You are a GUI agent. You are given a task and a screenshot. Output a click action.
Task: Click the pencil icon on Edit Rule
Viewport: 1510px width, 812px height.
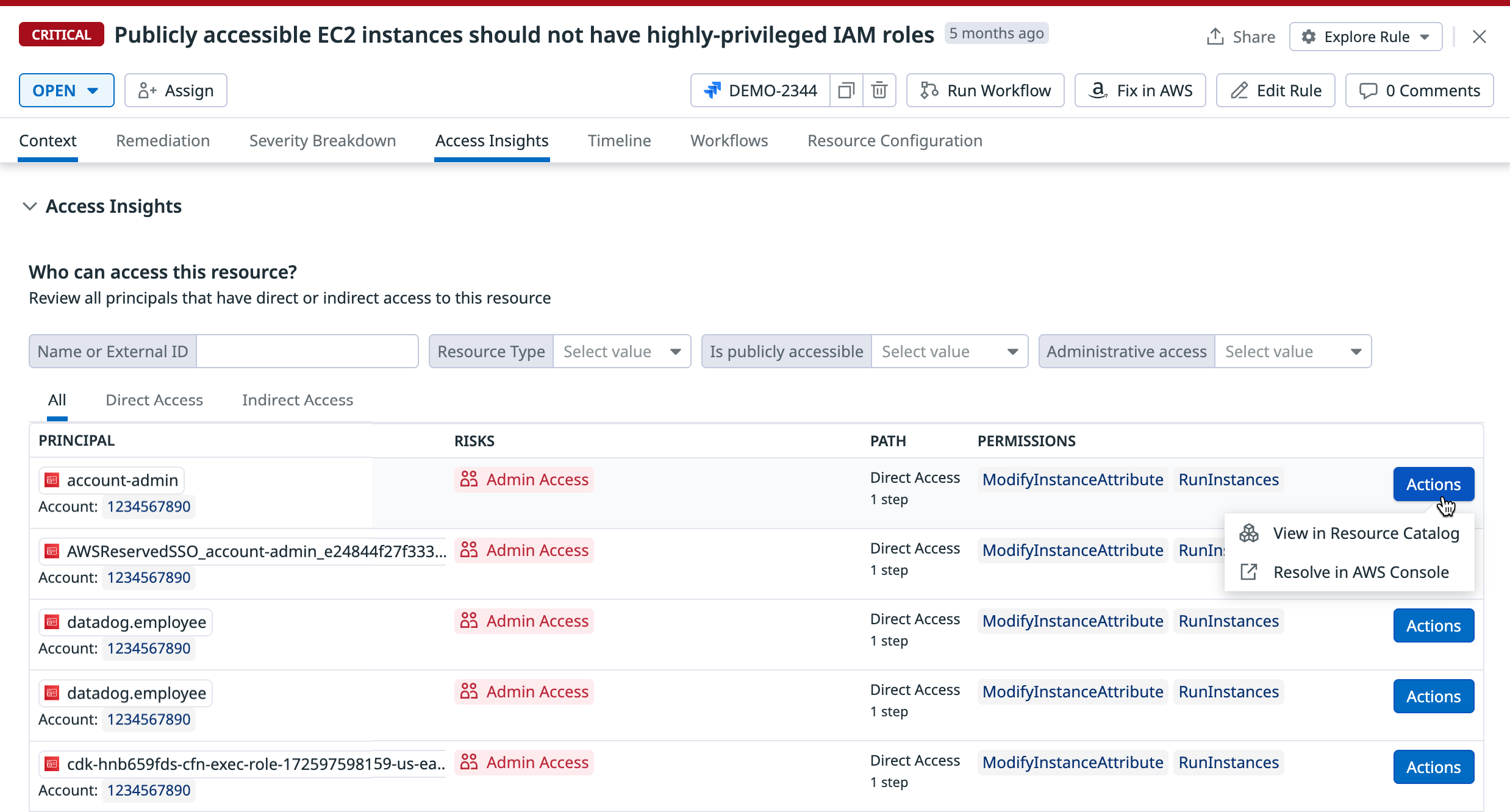pos(1239,91)
